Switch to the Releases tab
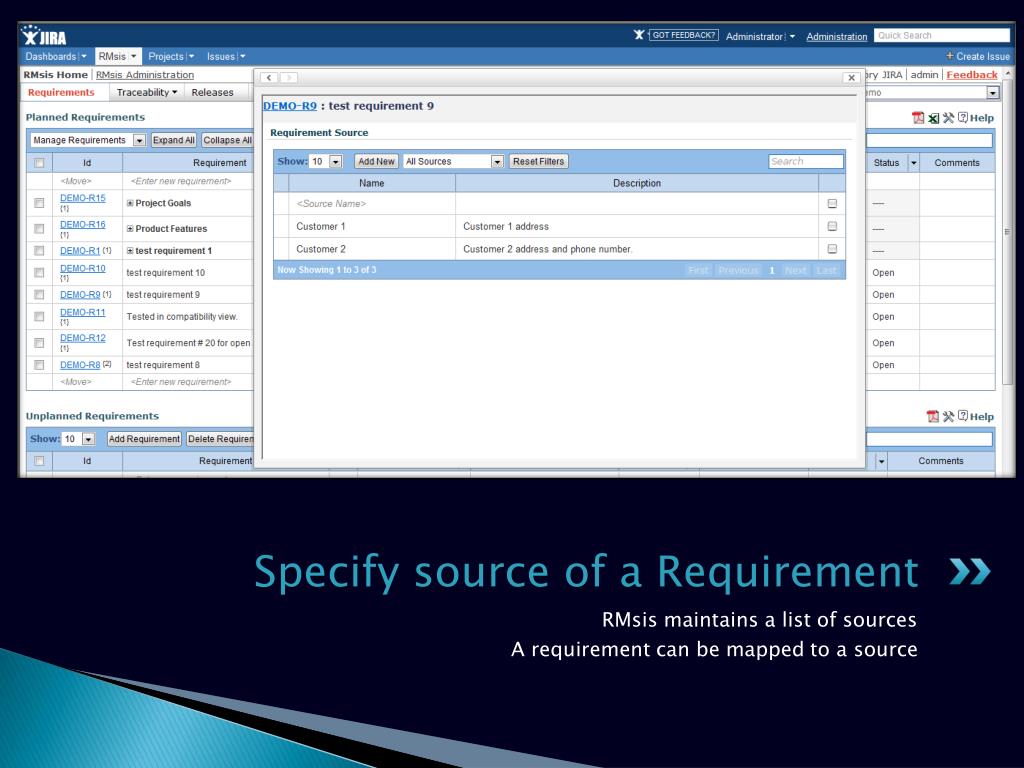Screen dimensions: 1024x768 212,92
